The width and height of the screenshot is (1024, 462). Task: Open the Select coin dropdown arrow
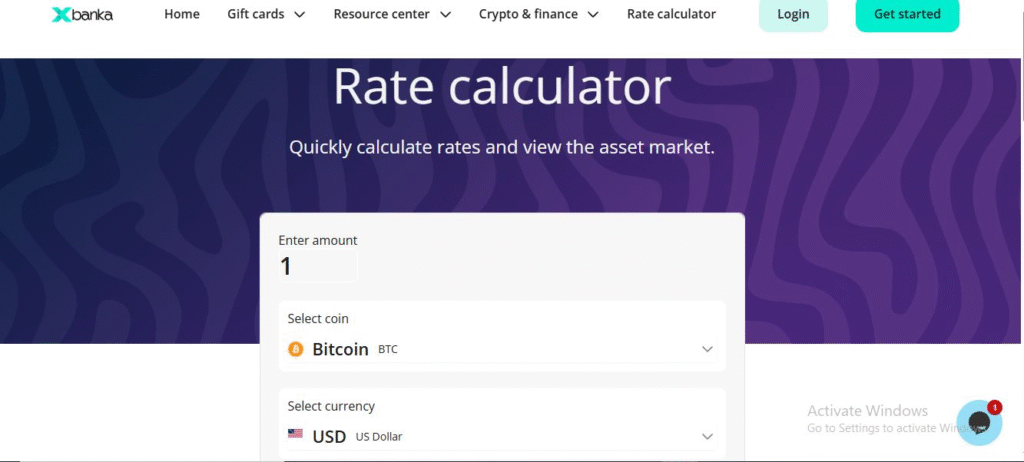pyautogui.click(x=707, y=349)
